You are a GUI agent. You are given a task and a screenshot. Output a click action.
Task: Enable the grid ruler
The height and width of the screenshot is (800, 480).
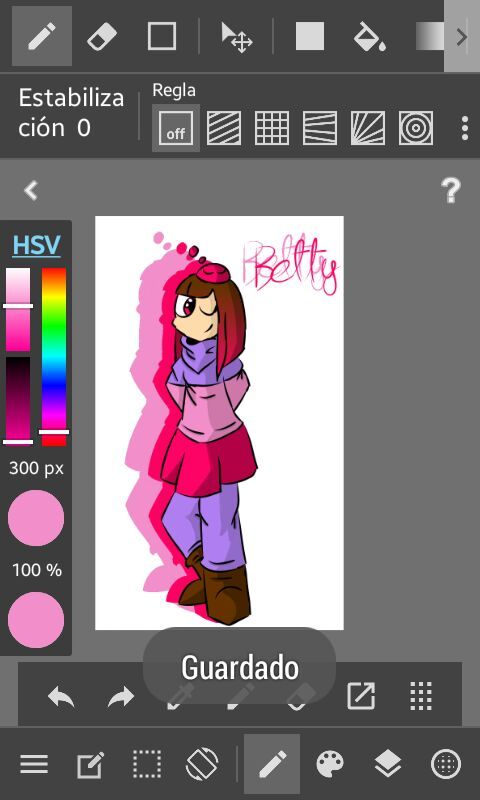[272, 128]
